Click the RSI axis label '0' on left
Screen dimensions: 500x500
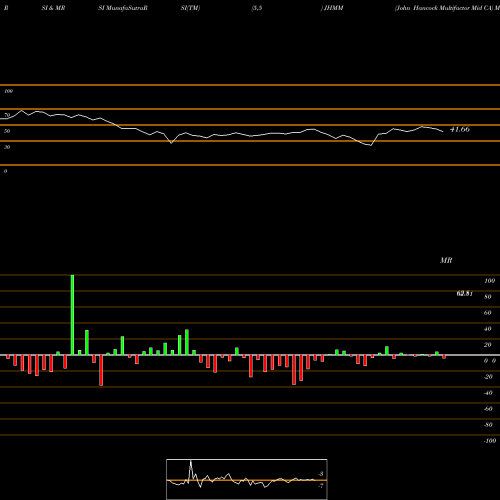[x=5, y=171]
